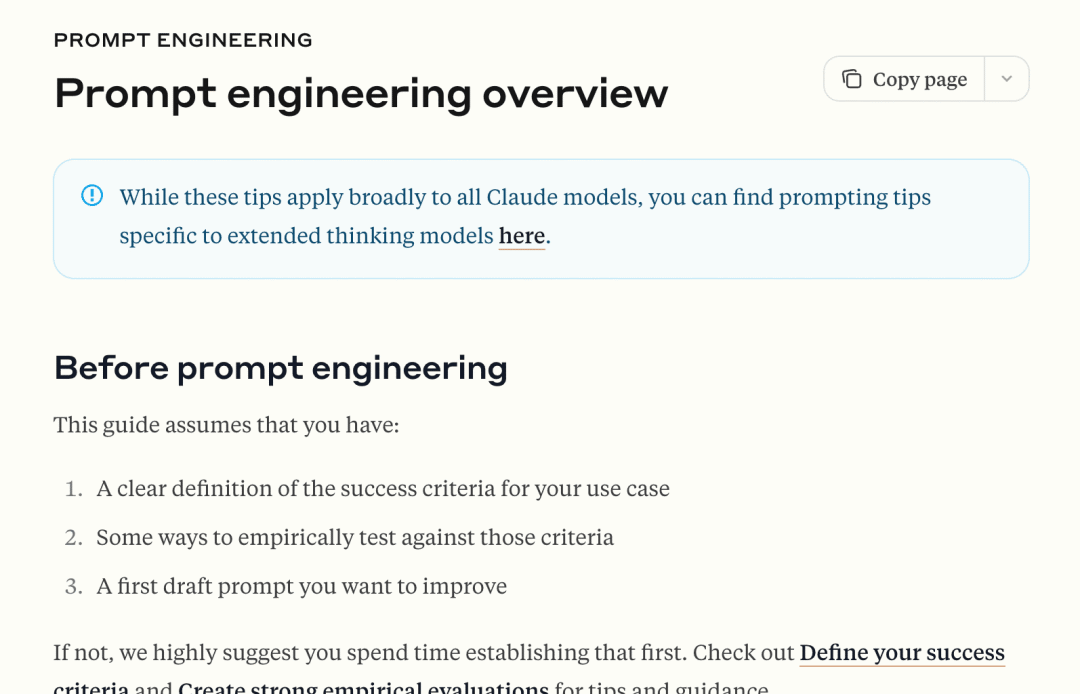The height and width of the screenshot is (694, 1080).
Task: Select the info callout box about Claude models
Action: click(x=540, y=218)
